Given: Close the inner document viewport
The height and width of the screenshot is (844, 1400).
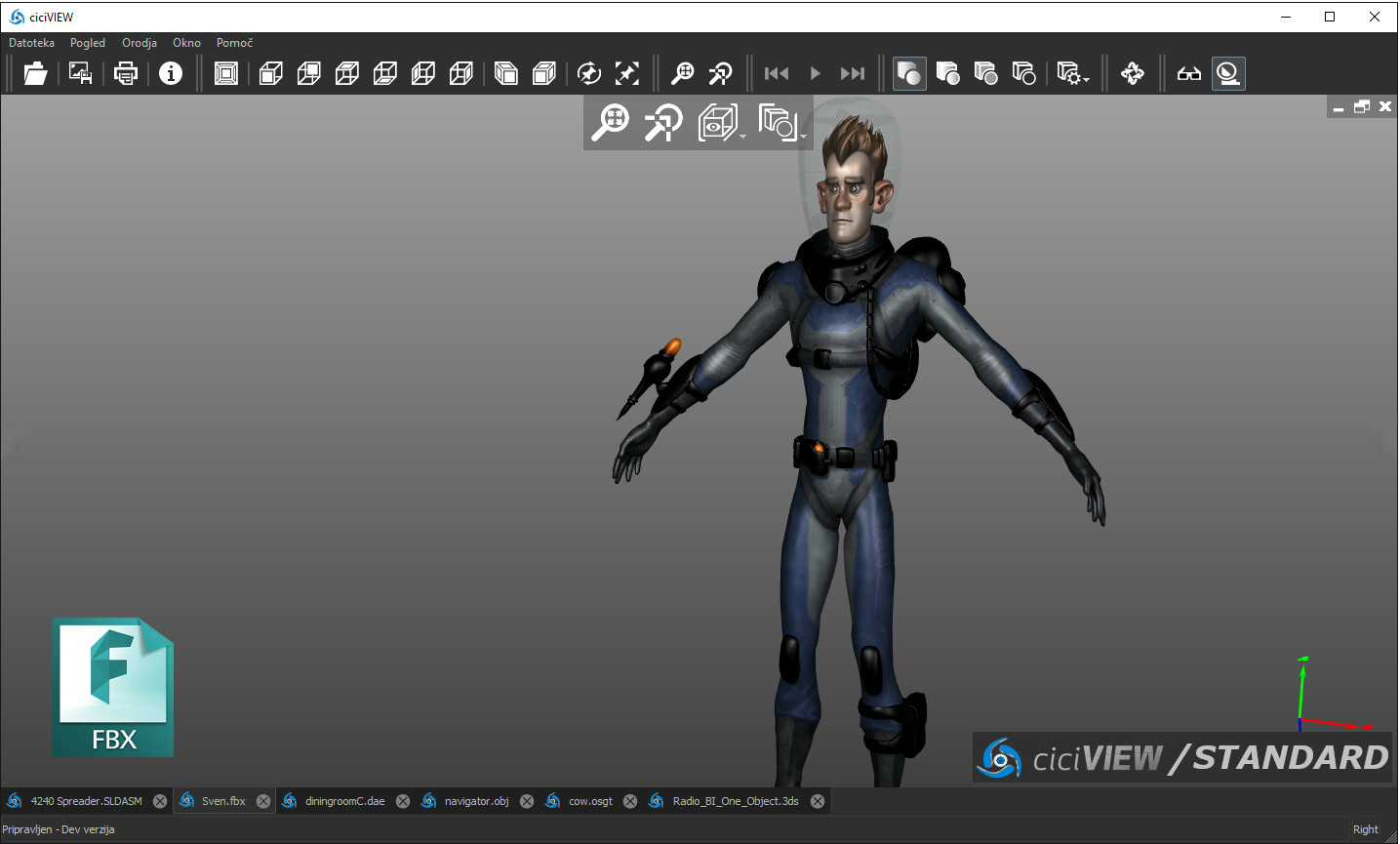Looking at the screenshot, I should click(x=1385, y=106).
